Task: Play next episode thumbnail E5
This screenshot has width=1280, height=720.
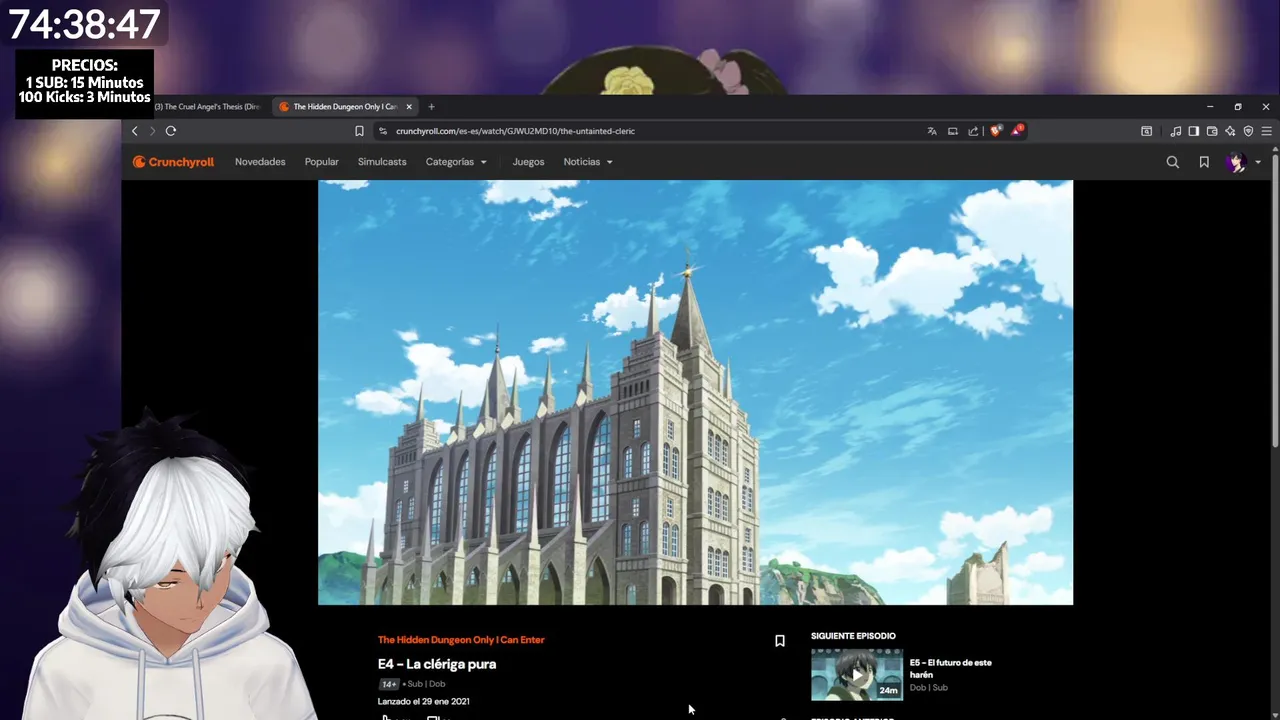Action: (x=857, y=674)
